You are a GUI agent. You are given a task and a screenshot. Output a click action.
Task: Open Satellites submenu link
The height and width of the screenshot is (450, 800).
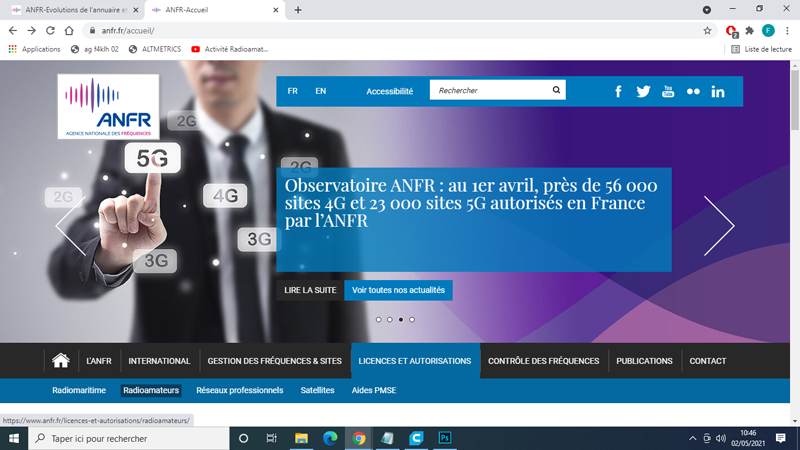tap(317, 390)
